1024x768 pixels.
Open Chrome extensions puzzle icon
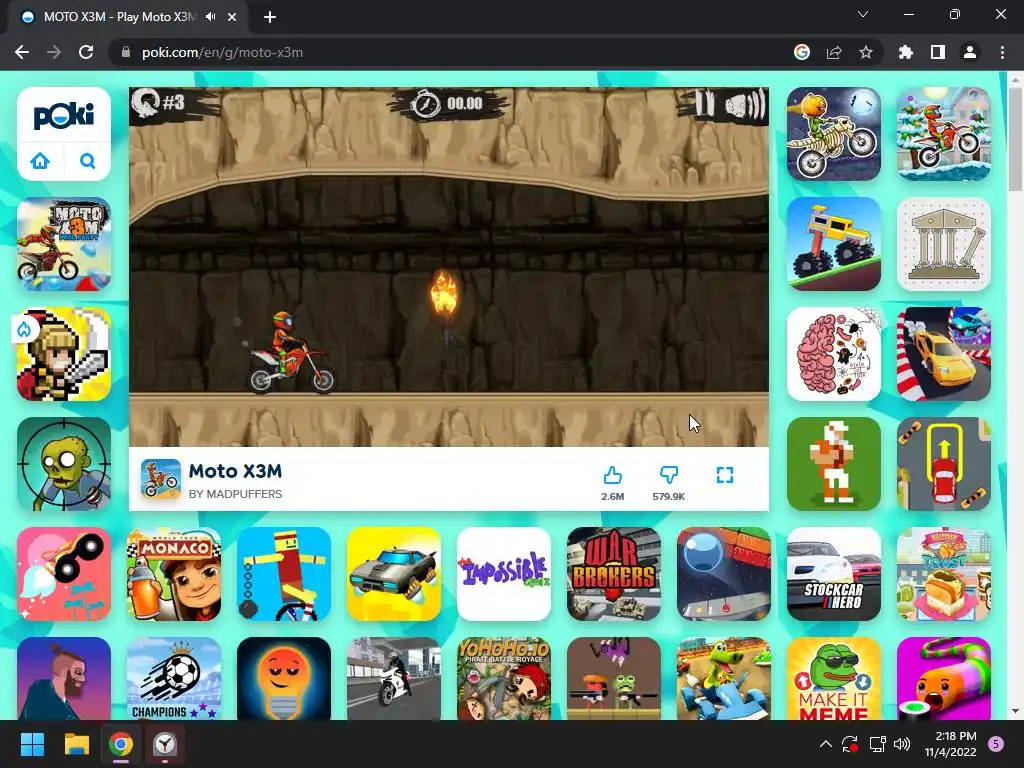tap(905, 52)
